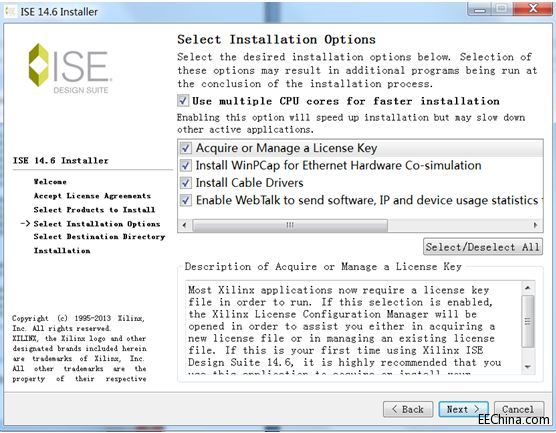556x433 pixels.
Task: Close the ISE 14.6 Installer window
Action: tap(533, 8)
